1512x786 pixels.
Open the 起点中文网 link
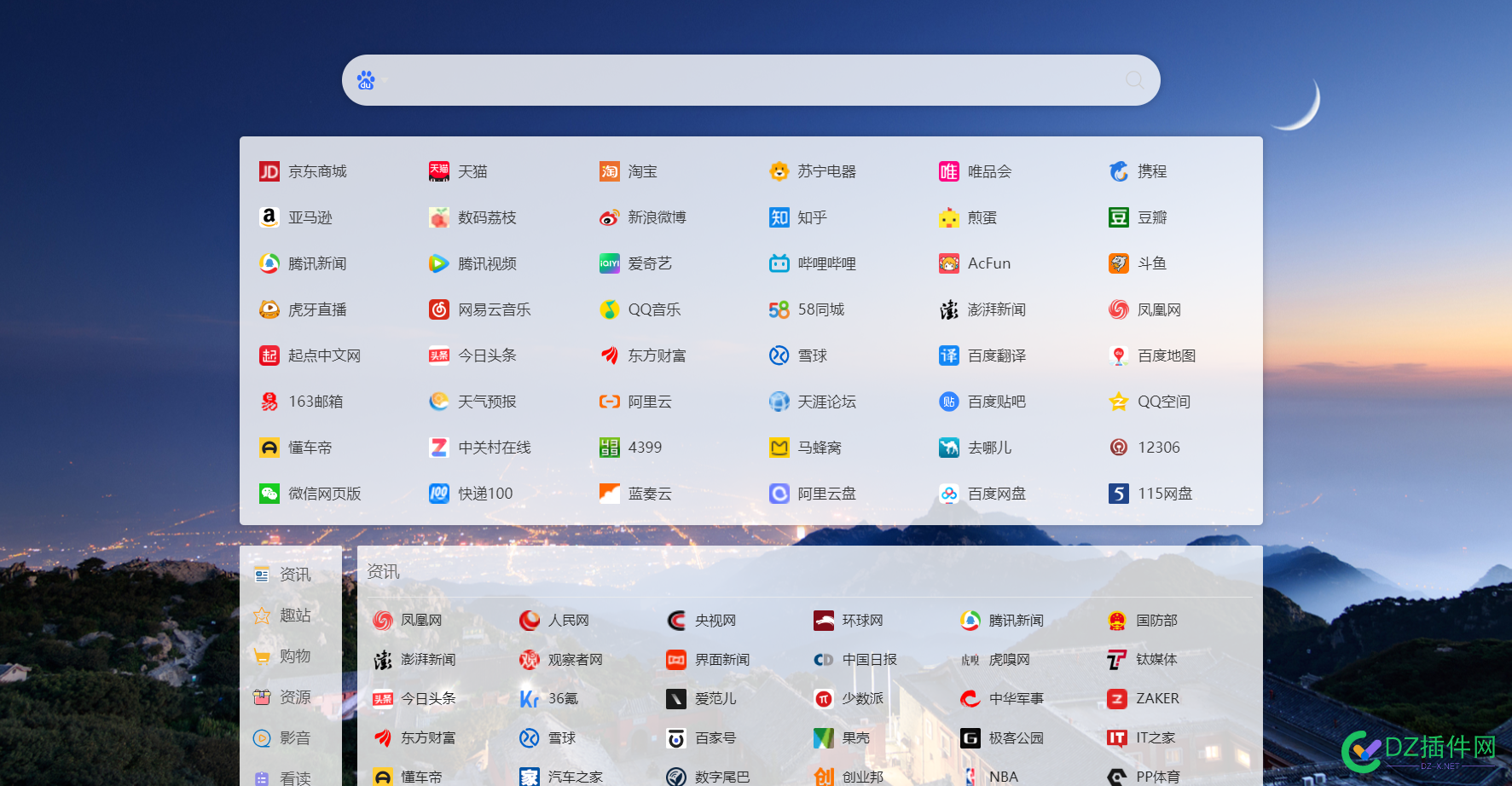click(x=310, y=355)
